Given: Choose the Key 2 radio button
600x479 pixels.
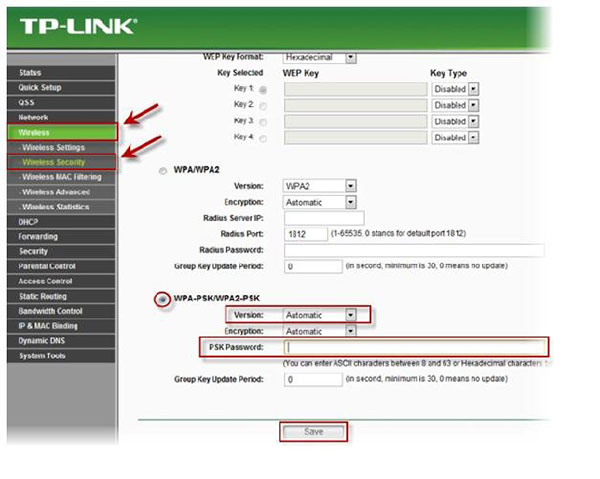Looking at the screenshot, I should [x=263, y=105].
